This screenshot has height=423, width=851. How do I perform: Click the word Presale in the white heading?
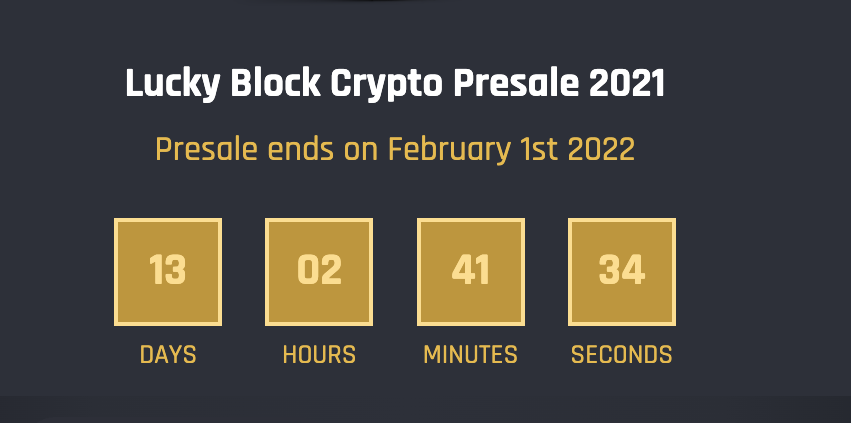[x=516, y=84]
